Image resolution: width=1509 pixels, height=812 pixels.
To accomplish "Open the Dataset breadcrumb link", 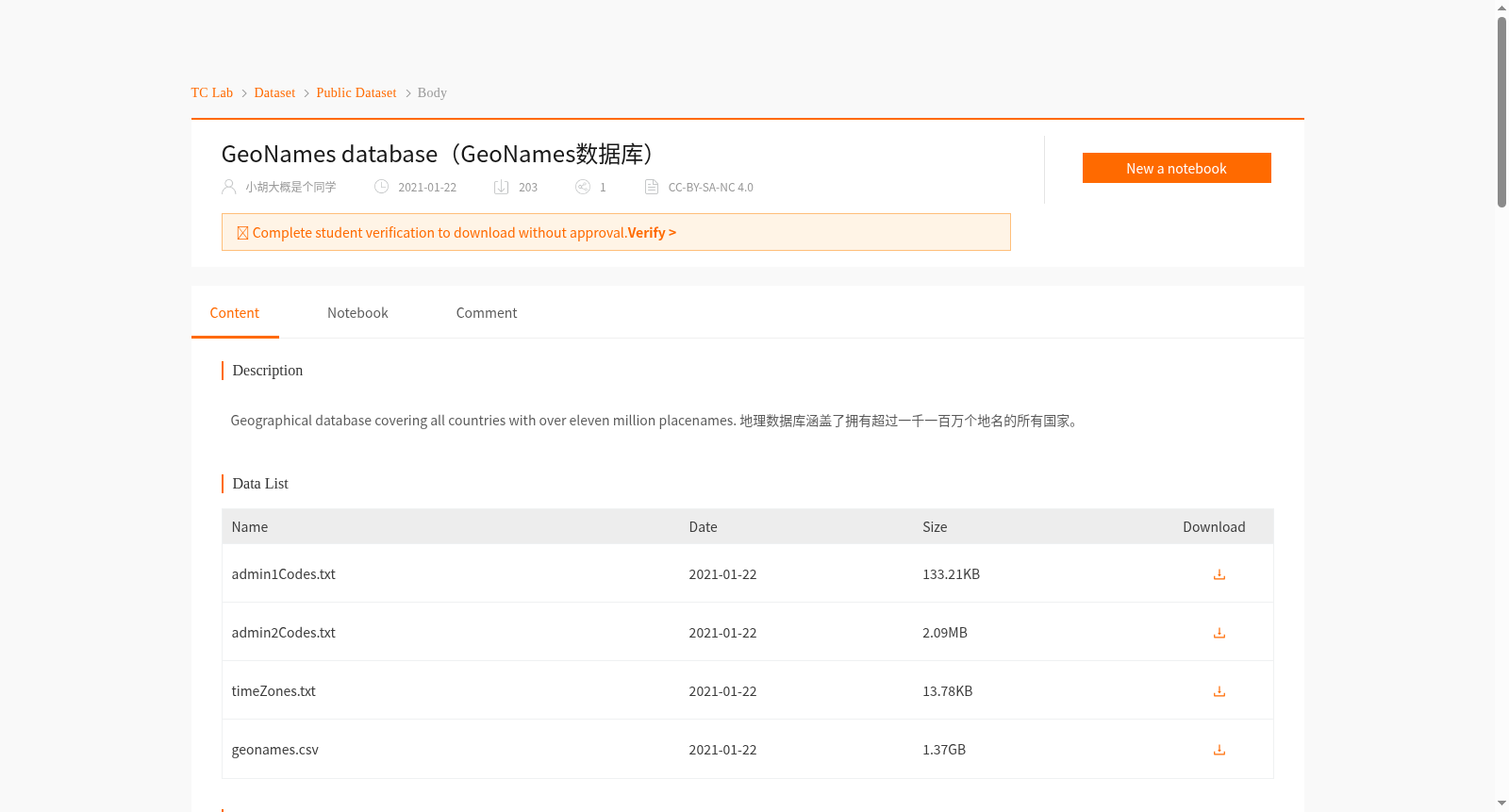I will (x=274, y=92).
